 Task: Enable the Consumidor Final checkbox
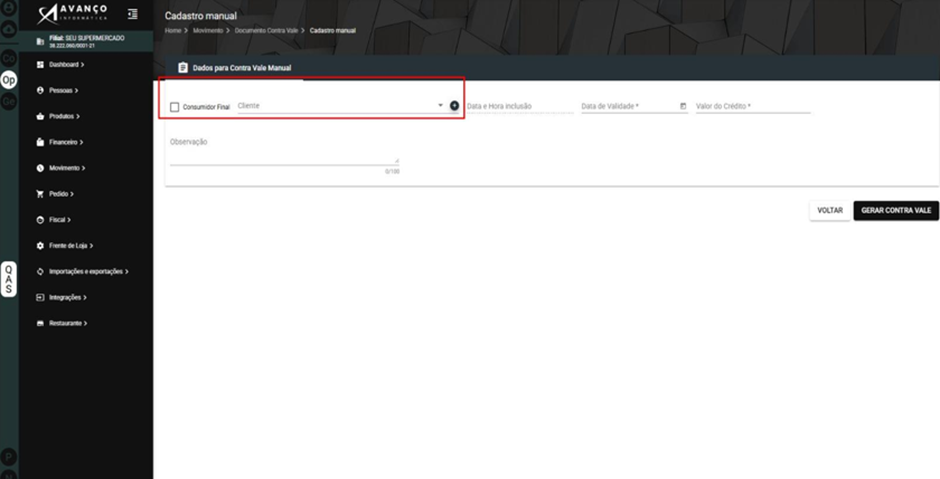pos(174,107)
